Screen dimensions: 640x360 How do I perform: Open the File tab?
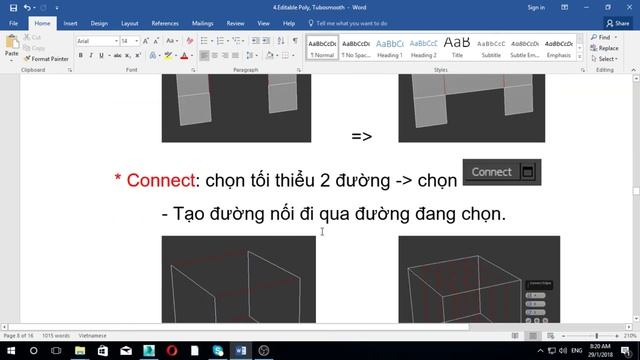(13, 24)
